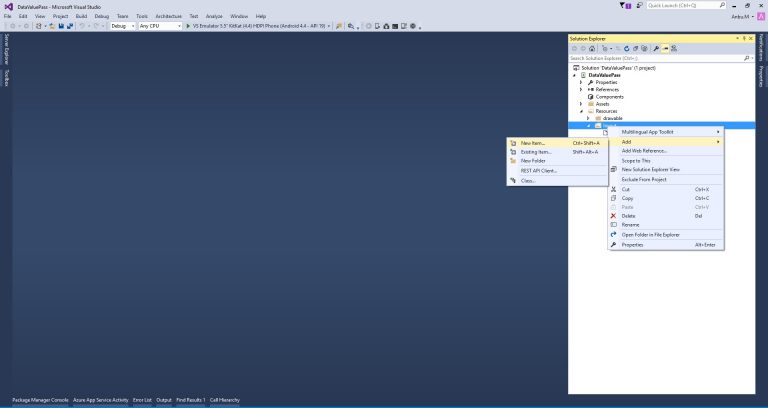This screenshot has height=408, width=768.
Task: Click the Save All toolbar icon
Action: click(x=70, y=26)
